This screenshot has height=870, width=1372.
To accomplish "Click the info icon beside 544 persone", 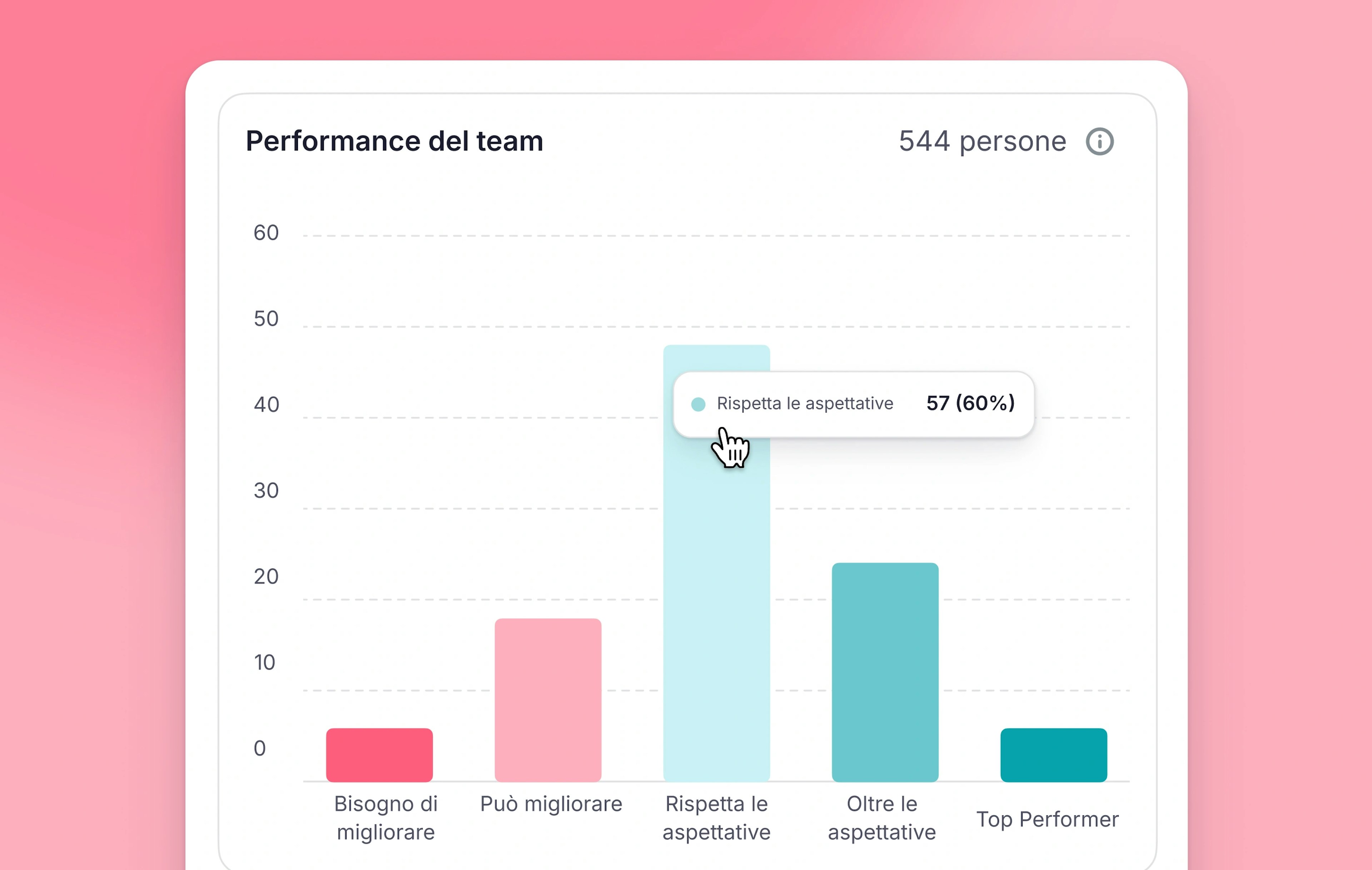I will pyautogui.click(x=1099, y=141).
